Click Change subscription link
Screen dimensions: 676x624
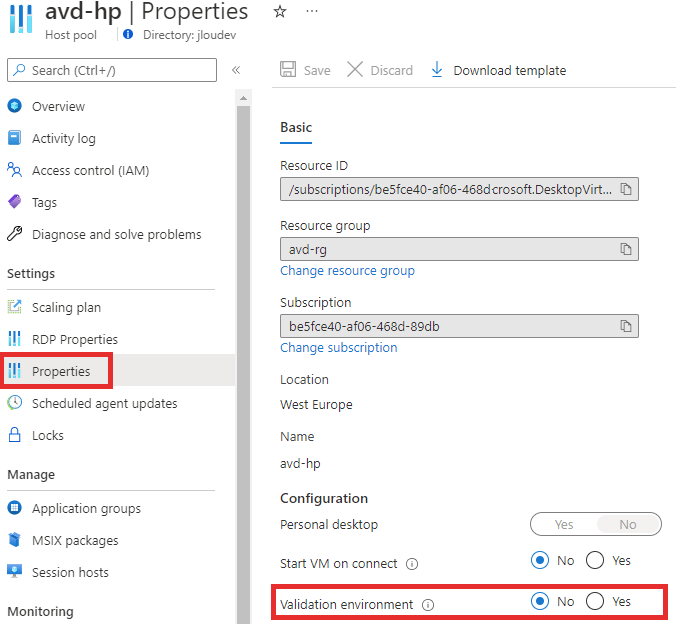click(x=338, y=348)
